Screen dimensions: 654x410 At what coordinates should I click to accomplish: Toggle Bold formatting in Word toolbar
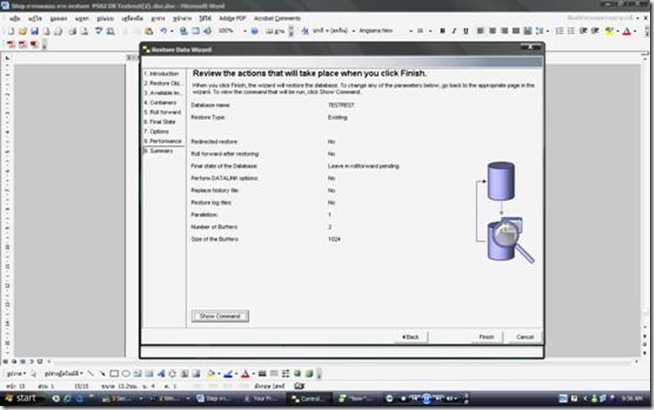[443, 31]
